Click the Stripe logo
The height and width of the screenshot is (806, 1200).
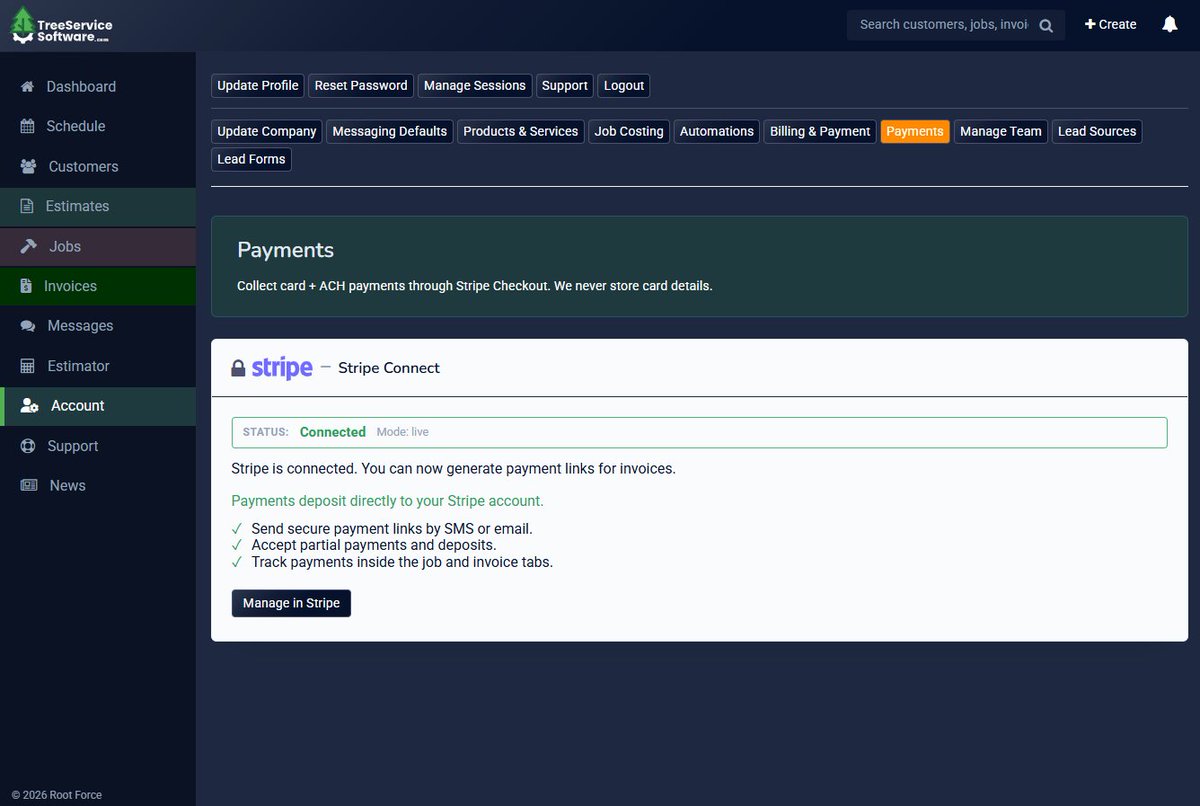(x=282, y=368)
